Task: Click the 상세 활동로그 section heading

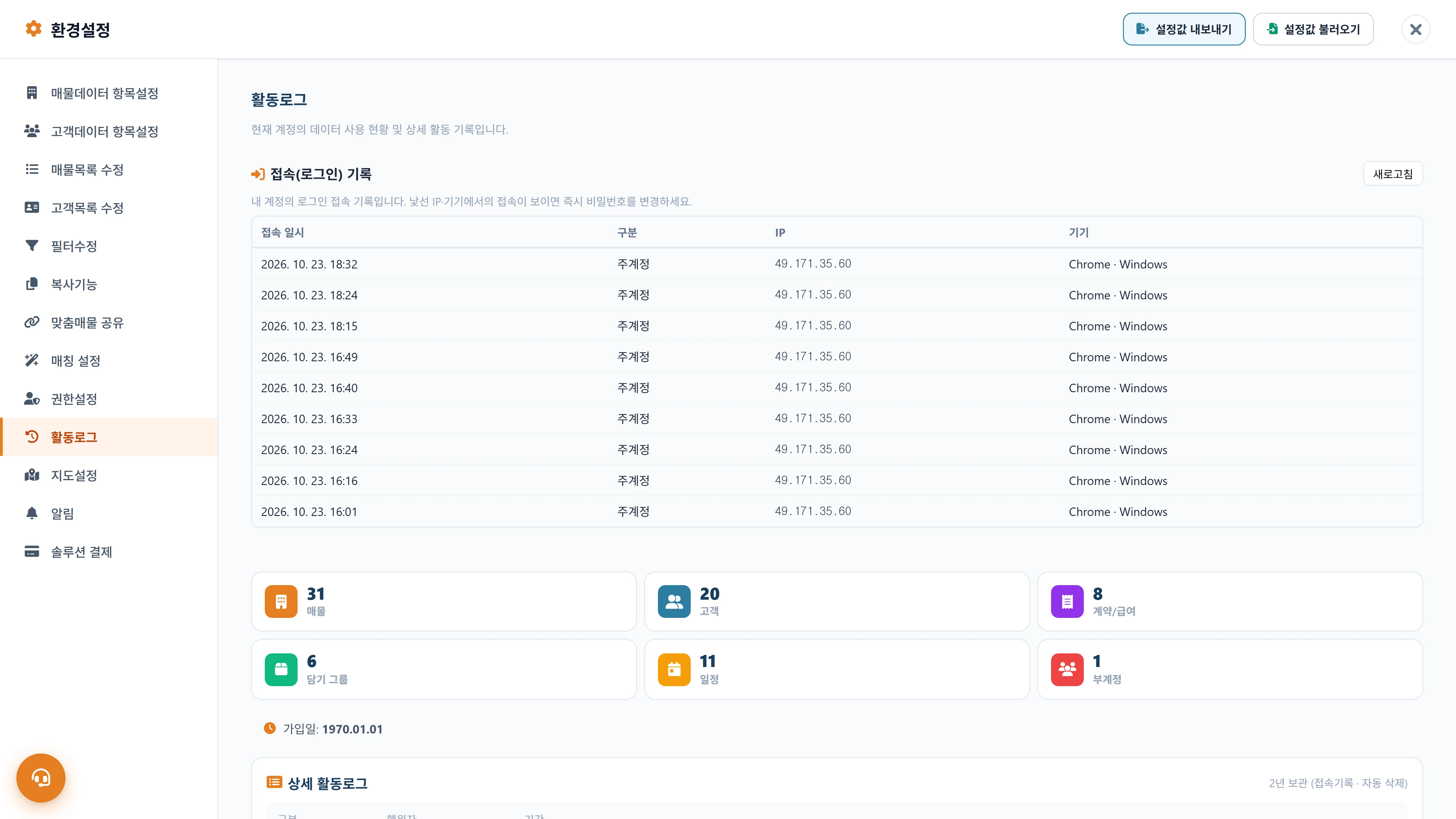Action: pyautogui.click(x=327, y=783)
